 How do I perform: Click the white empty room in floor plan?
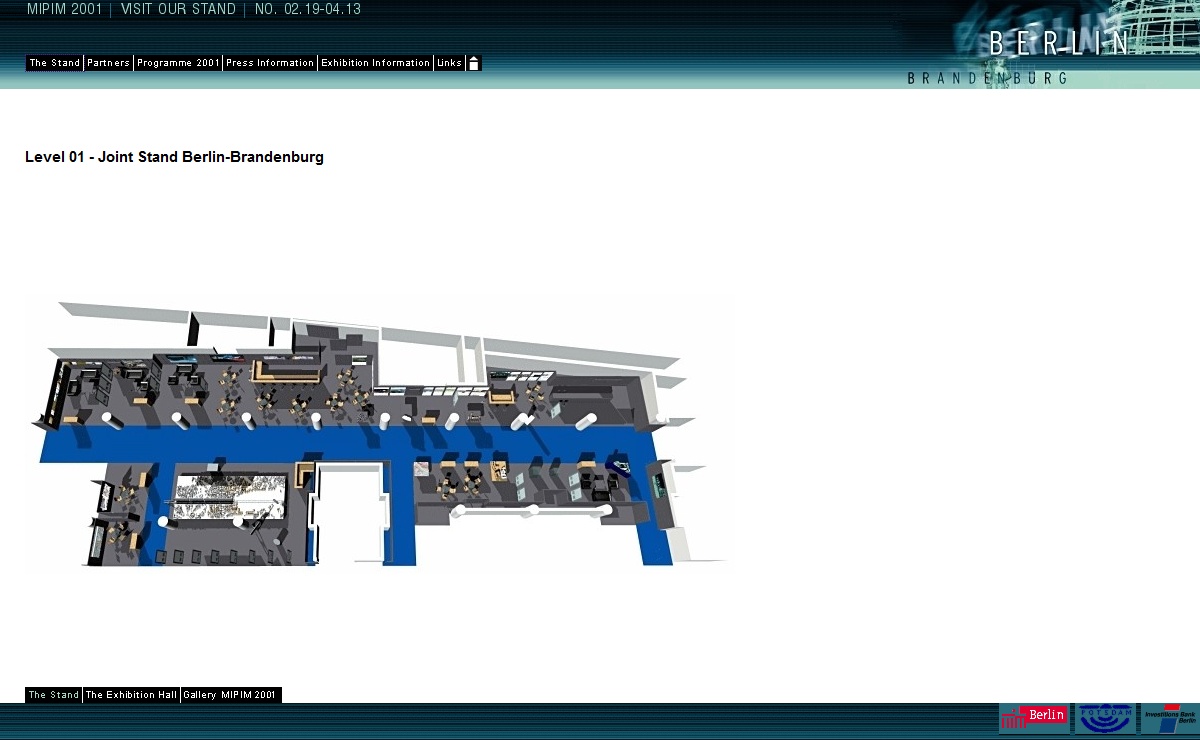349,513
